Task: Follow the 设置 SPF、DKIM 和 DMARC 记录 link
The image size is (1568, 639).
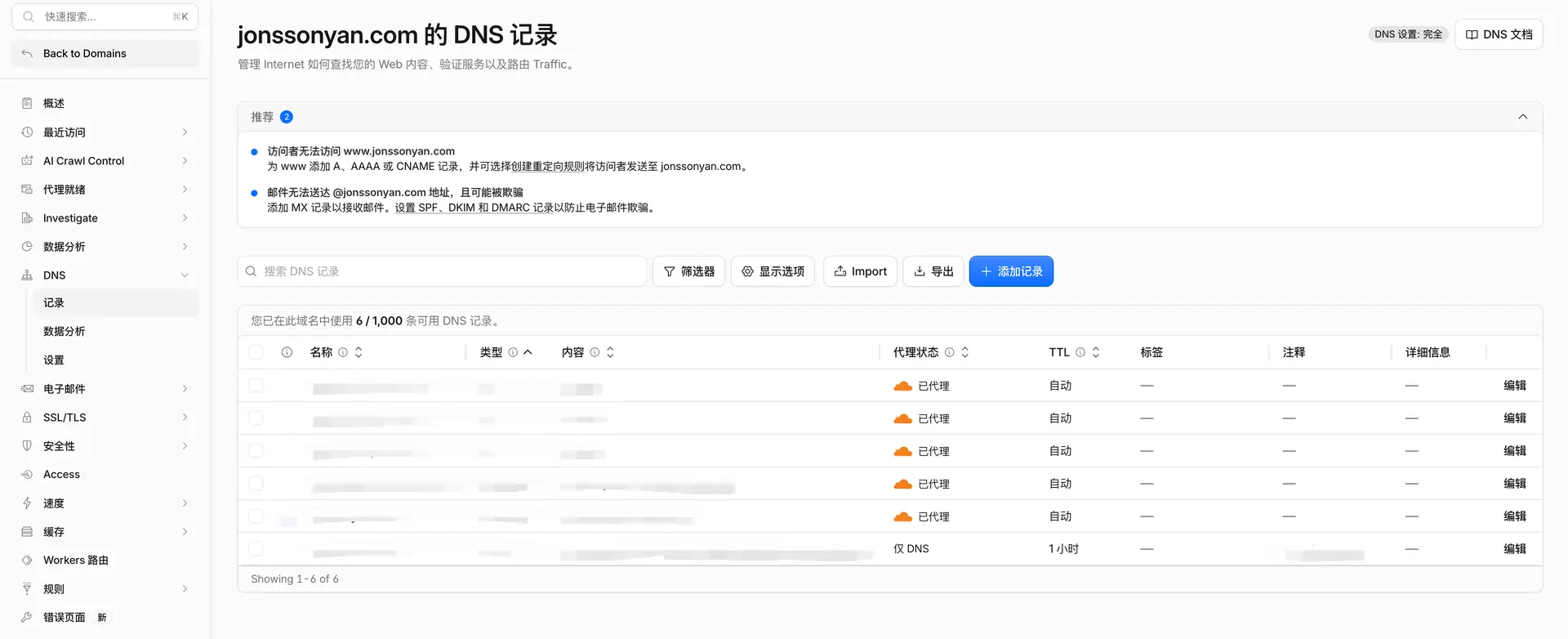Action: (474, 208)
